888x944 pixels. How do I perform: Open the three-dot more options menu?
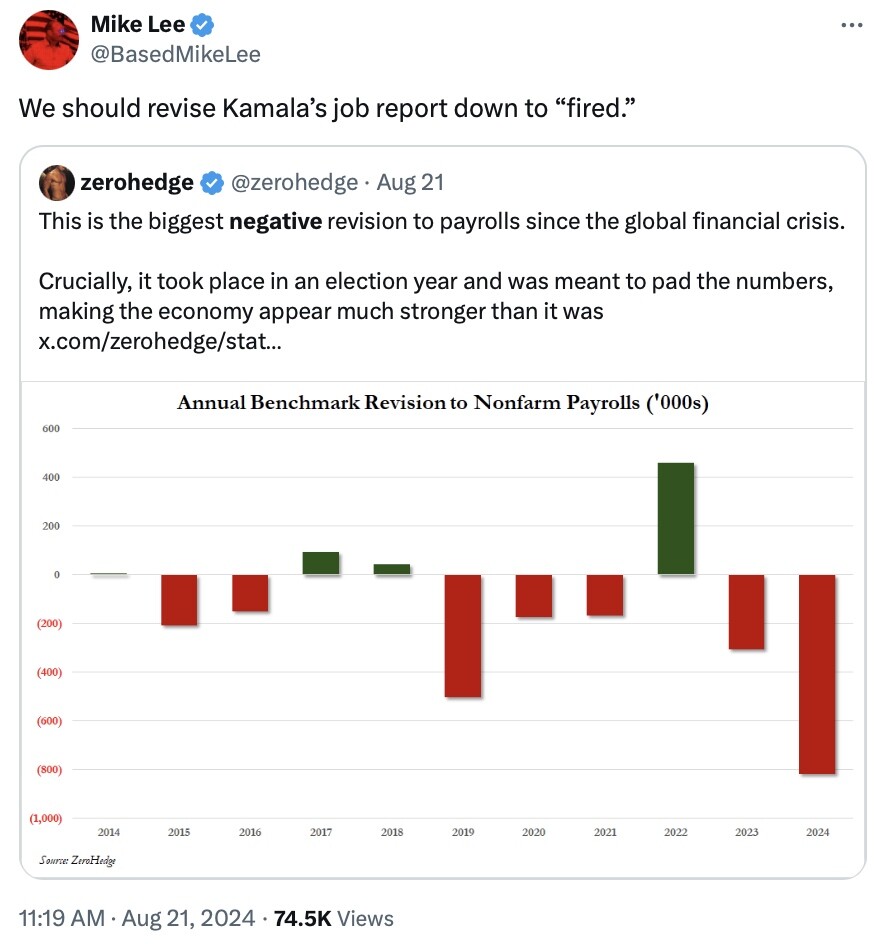(852, 25)
